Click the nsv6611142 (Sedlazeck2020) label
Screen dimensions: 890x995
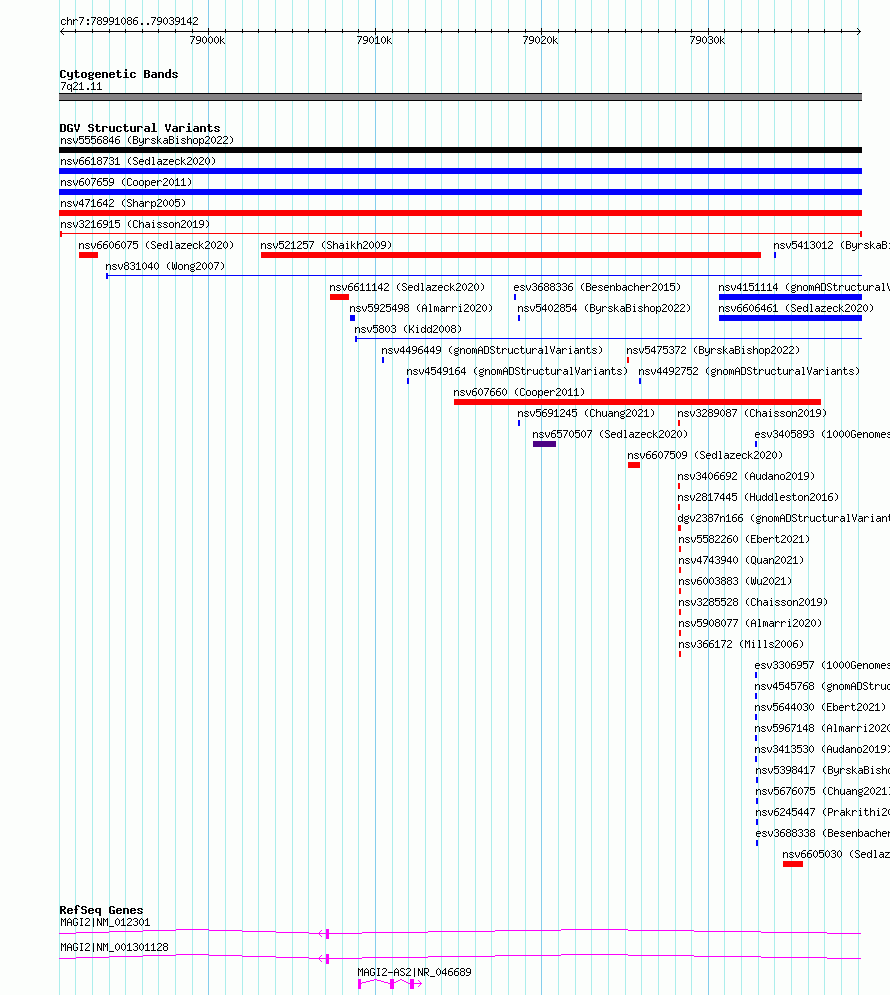point(407,287)
